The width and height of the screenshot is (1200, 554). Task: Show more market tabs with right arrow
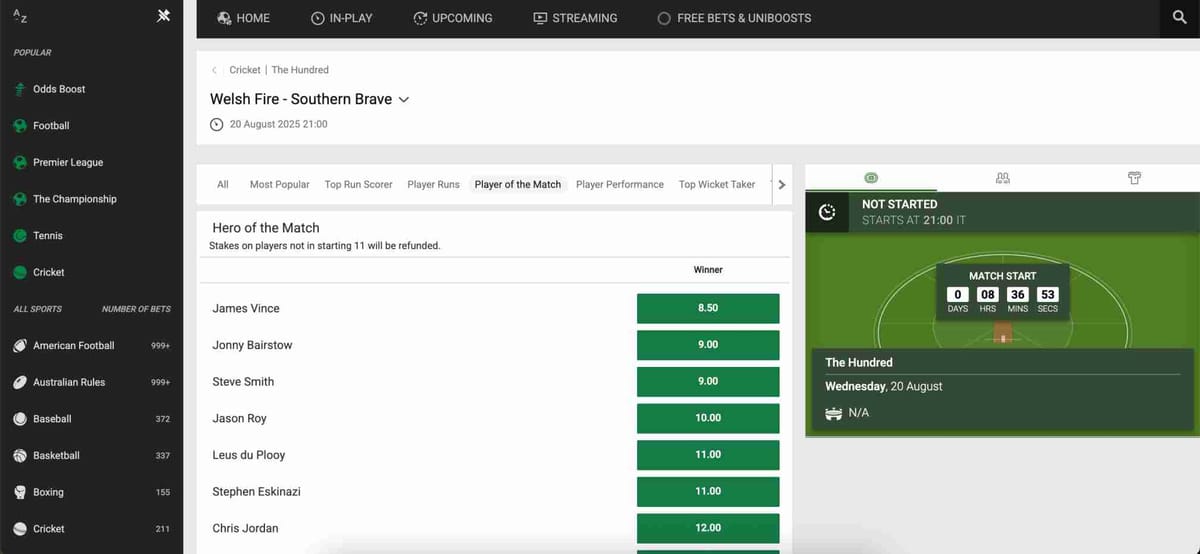[782, 185]
